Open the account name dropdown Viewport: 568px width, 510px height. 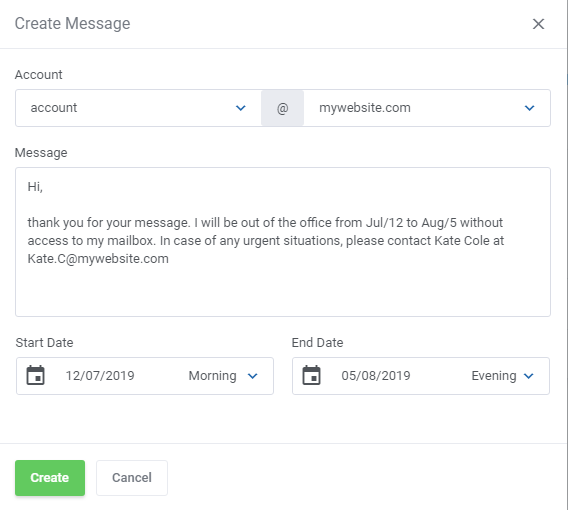(x=138, y=108)
